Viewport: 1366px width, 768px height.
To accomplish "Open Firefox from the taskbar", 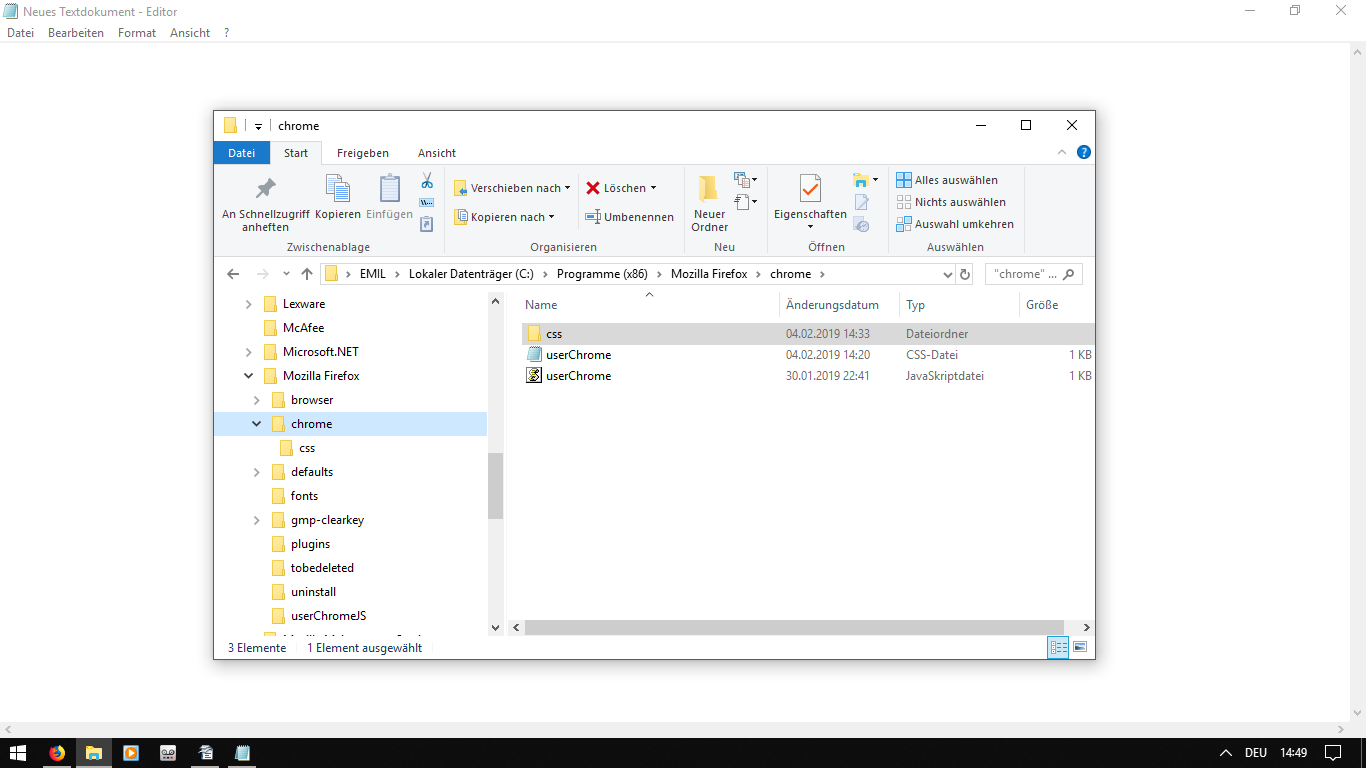I will pos(56,753).
